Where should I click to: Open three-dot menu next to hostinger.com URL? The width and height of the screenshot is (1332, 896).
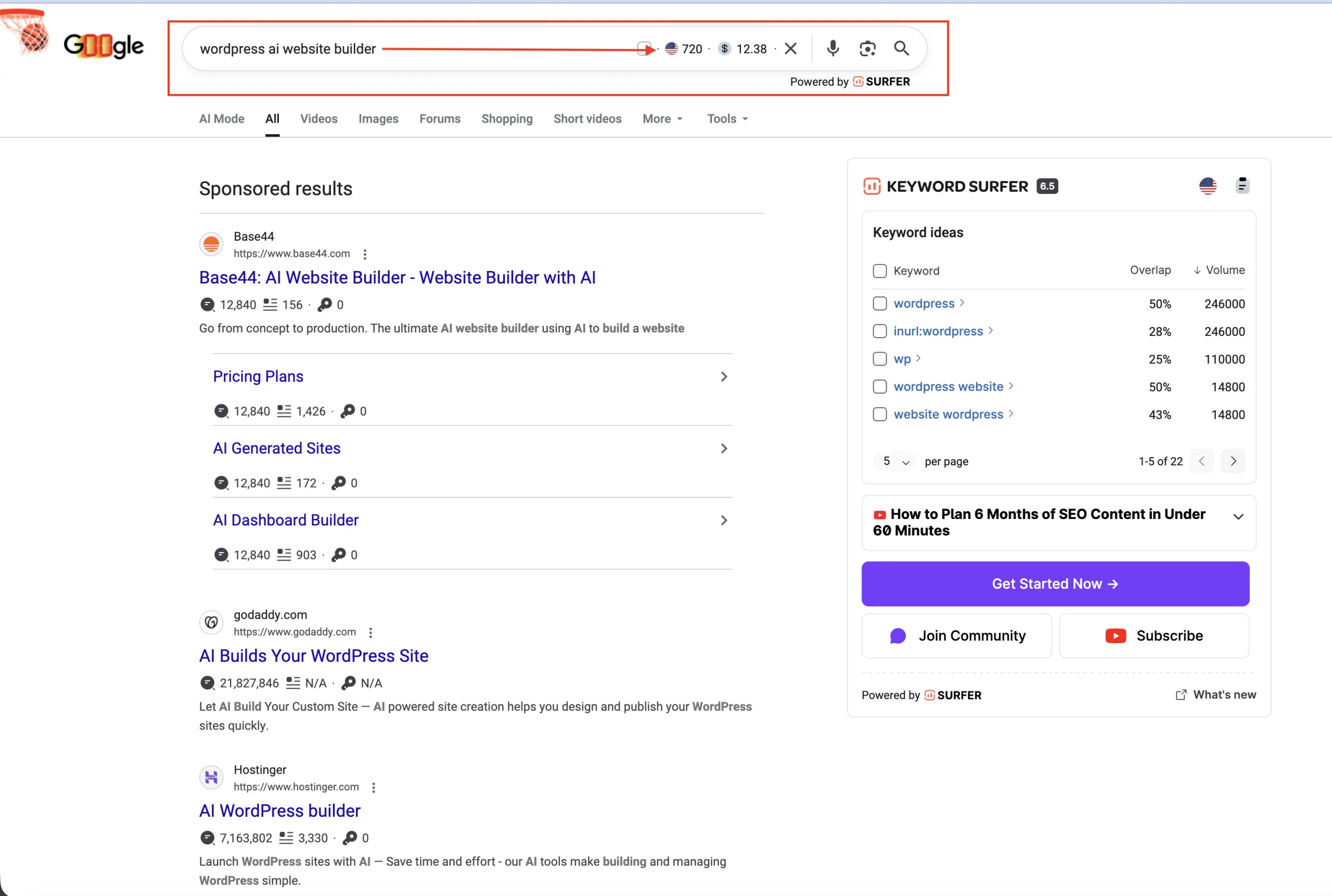(373, 787)
